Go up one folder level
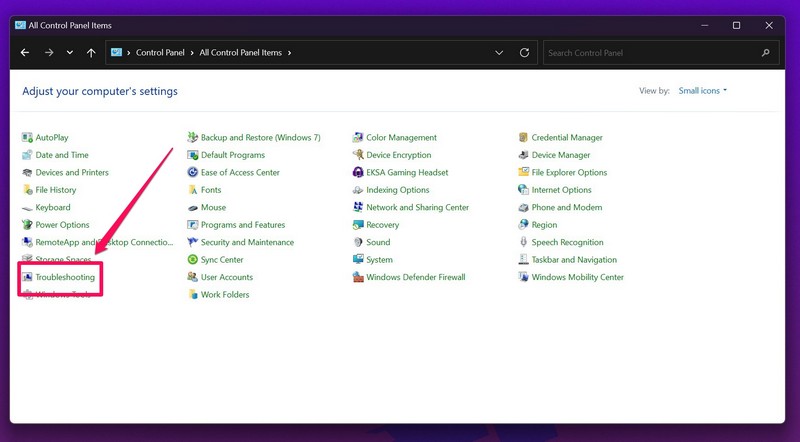The width and height of the screenshot is (800, 442). [x=92, y=52]
